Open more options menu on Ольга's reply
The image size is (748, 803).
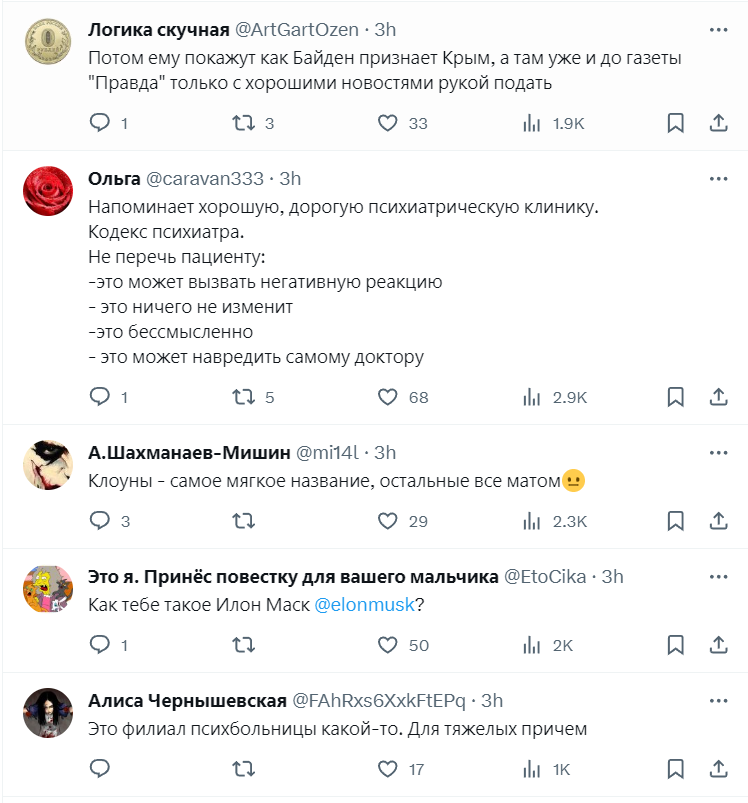click(x=717, y=178)
